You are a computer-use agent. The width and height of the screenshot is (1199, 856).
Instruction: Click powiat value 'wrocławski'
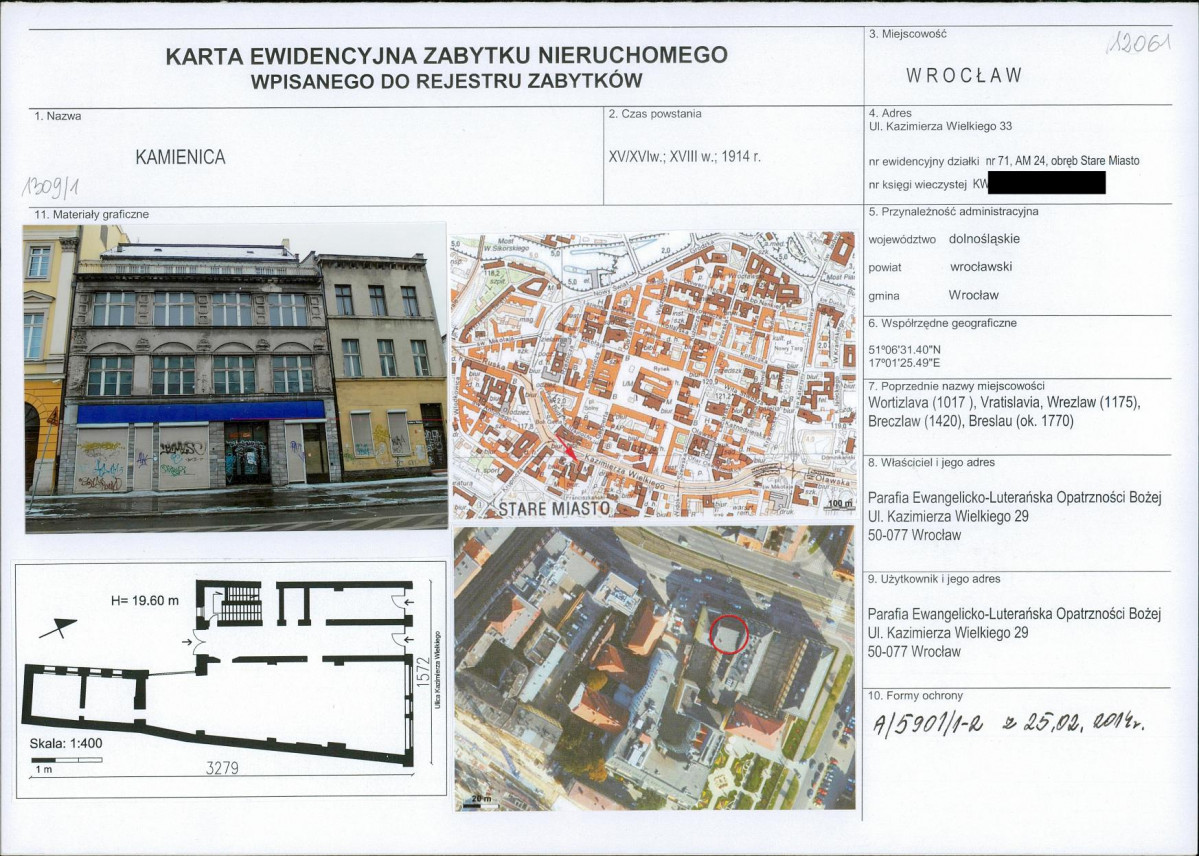click(981, 267)
